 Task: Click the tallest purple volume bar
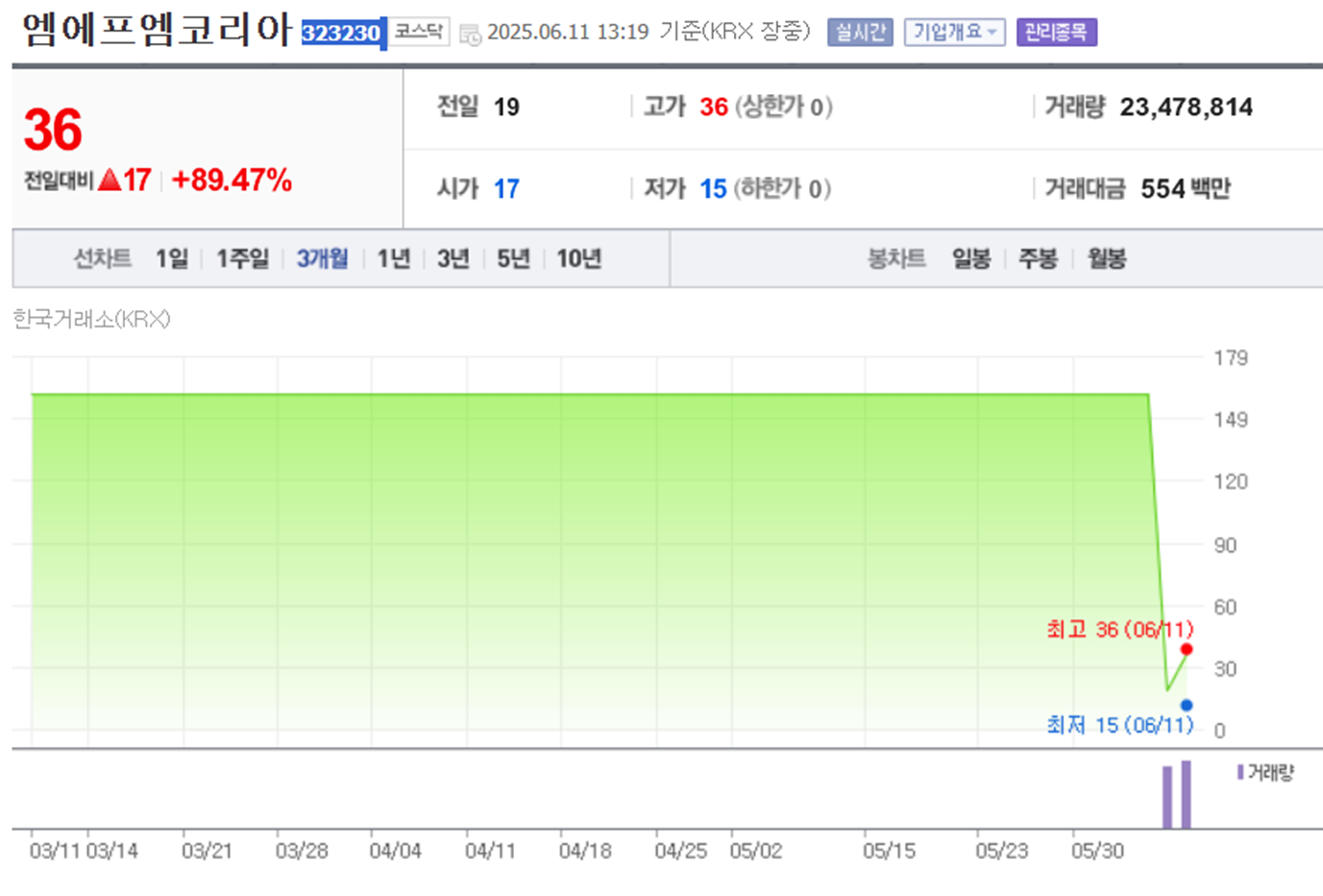(1187, 794)
